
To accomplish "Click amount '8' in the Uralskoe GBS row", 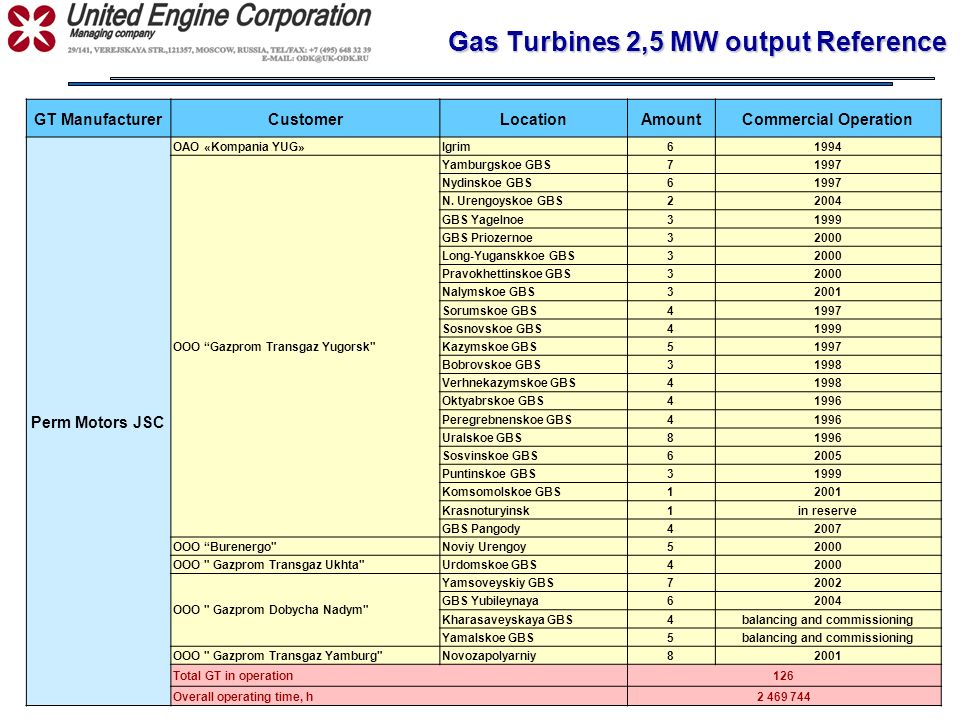I will (x=670, y=438).
